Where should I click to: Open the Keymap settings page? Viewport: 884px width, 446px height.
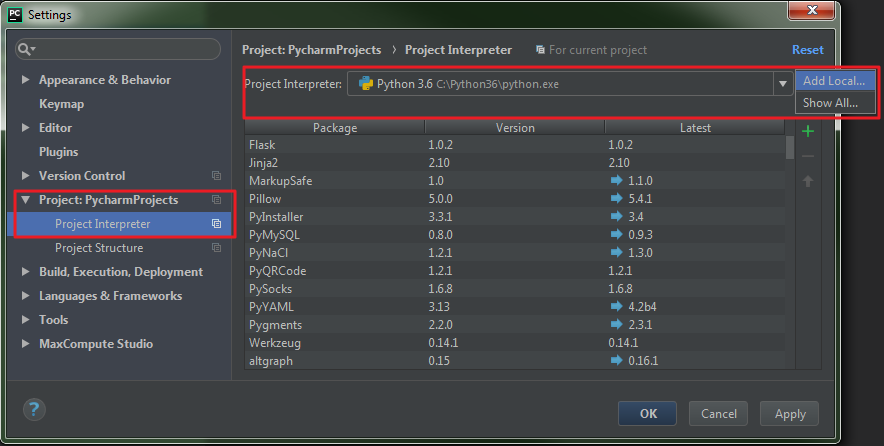tap(61, 104)
